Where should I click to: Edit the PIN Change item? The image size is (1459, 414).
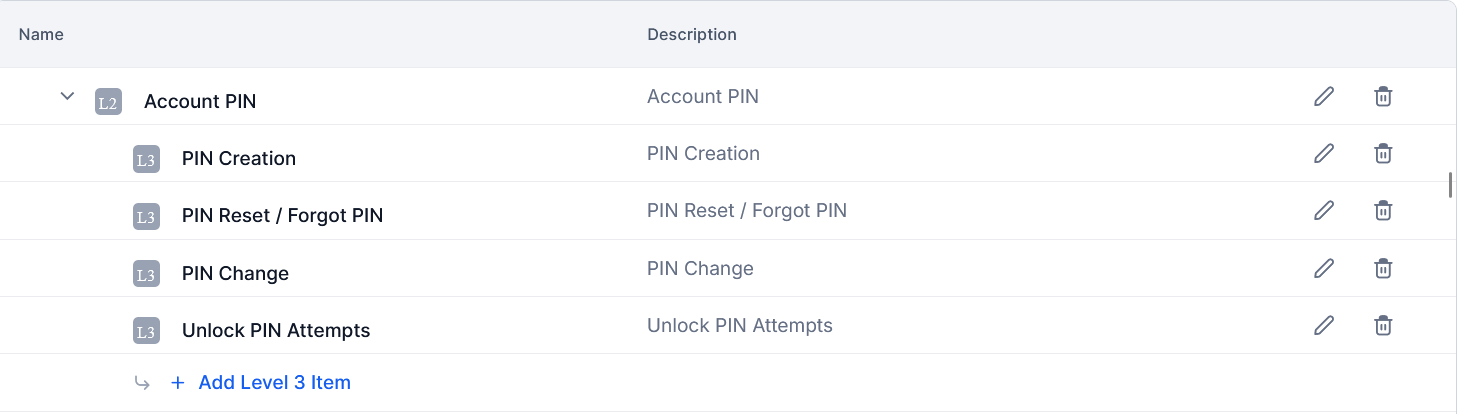pyautogui.click(x=1324, y=268)
